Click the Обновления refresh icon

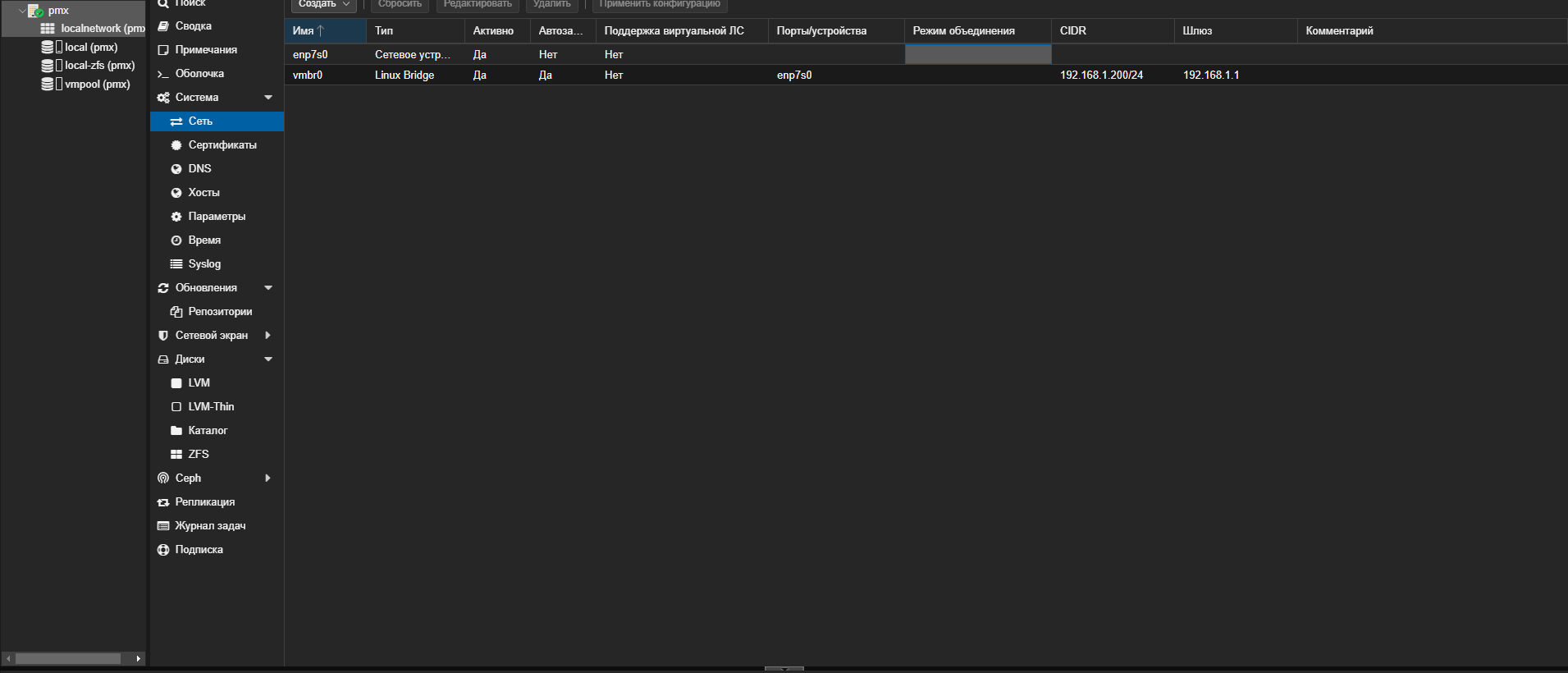tap(163, 288)
